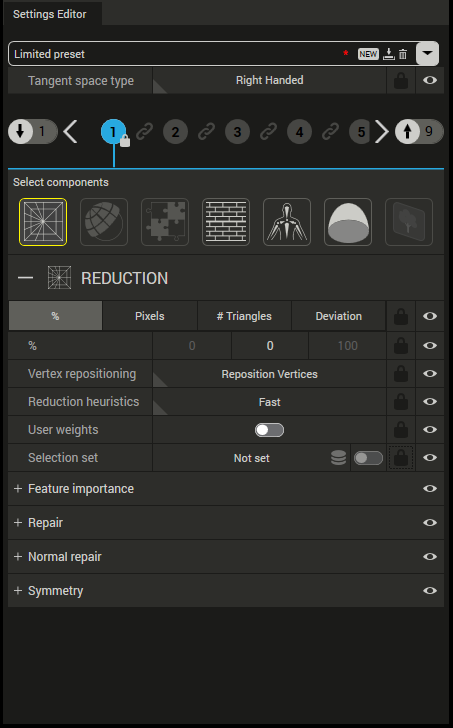The height and width of the screenshot is (728, 453).
Task: Toggle the Selection set switch
Action: (368, 458)
